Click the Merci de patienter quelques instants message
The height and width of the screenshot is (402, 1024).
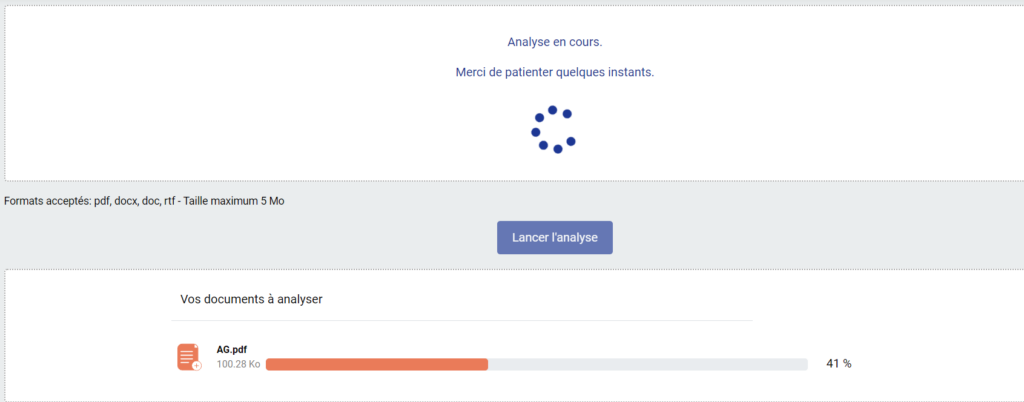pos(554,72)
